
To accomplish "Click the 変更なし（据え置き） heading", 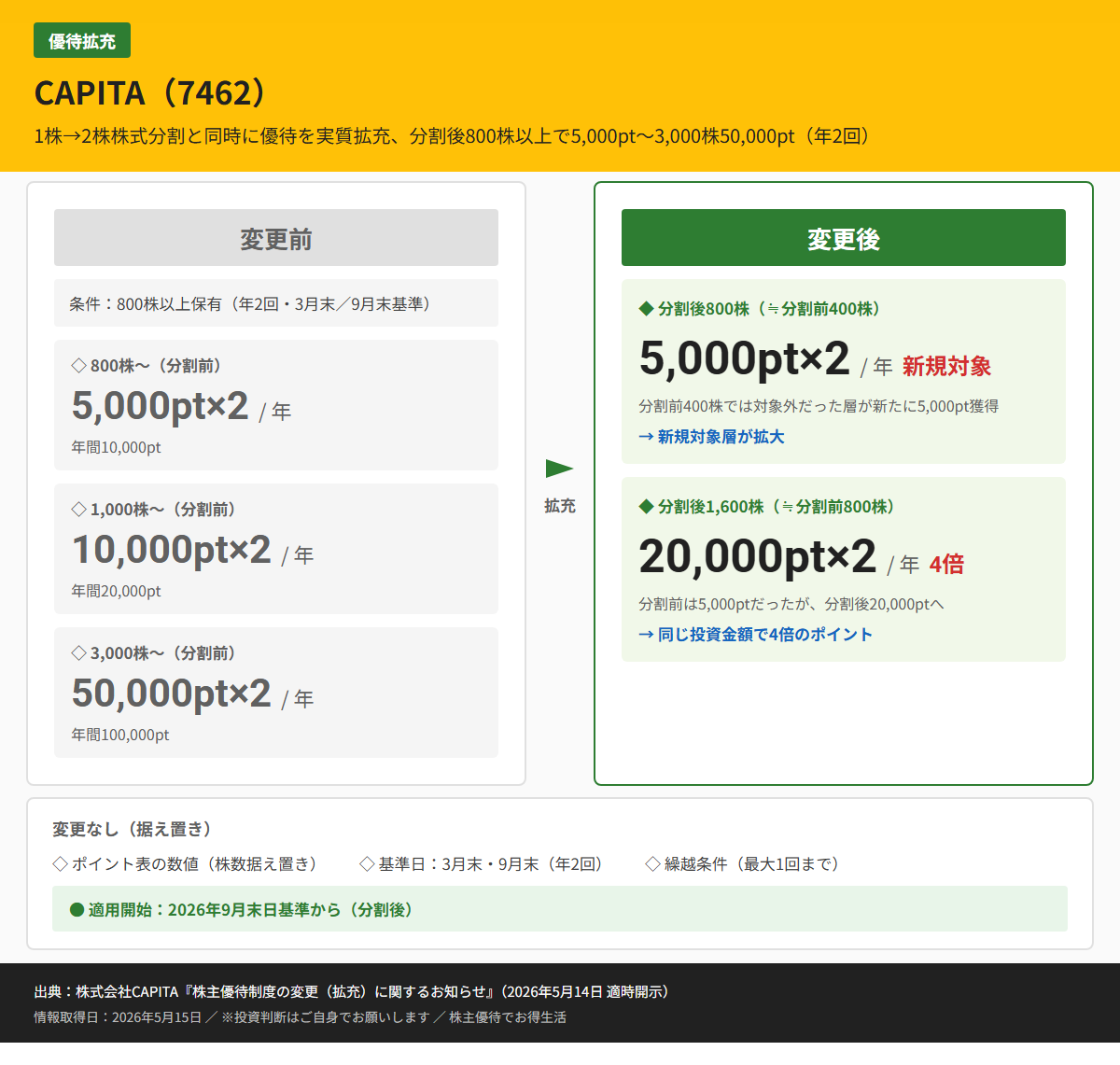I will (x=132, y=829).
